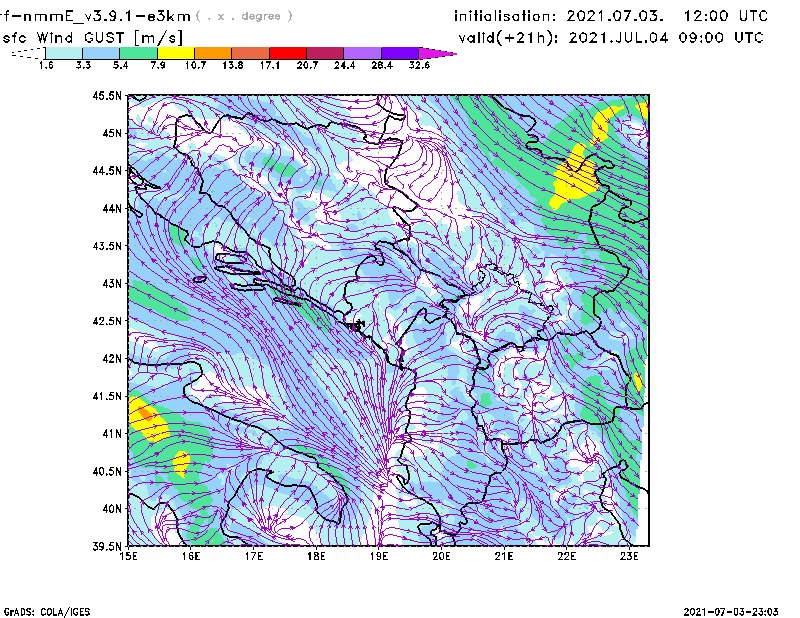Click the 2021-07-03-23:03 timestamp at bottom right

(x=739, y=610)
